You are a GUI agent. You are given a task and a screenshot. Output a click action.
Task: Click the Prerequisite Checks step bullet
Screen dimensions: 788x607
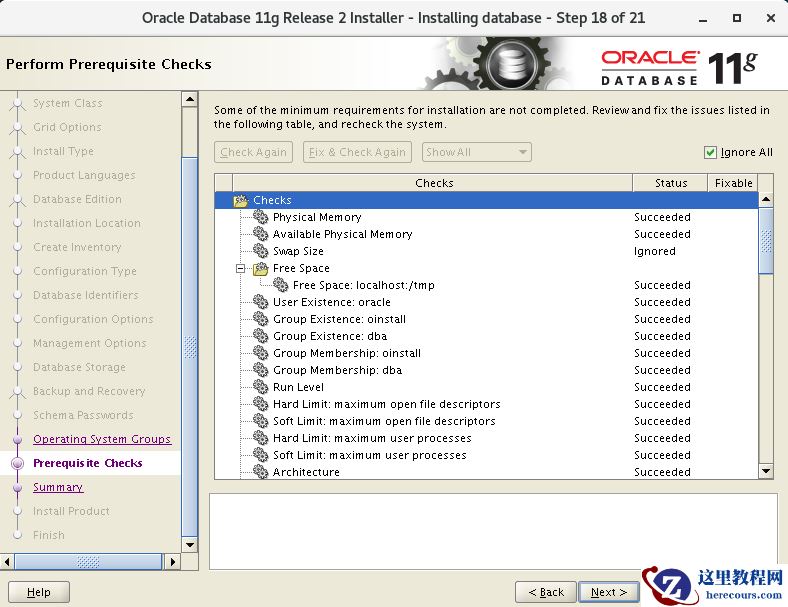coord(18,463)
